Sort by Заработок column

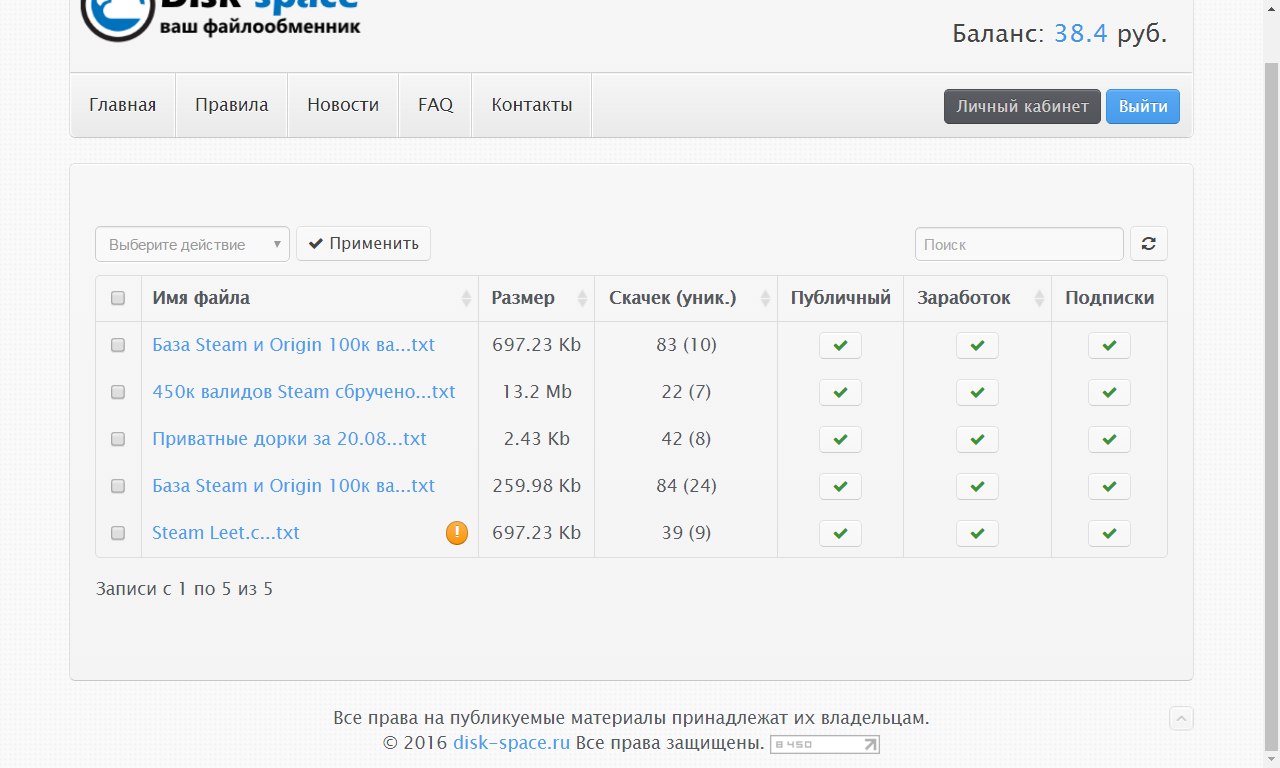tap(977, 298)
